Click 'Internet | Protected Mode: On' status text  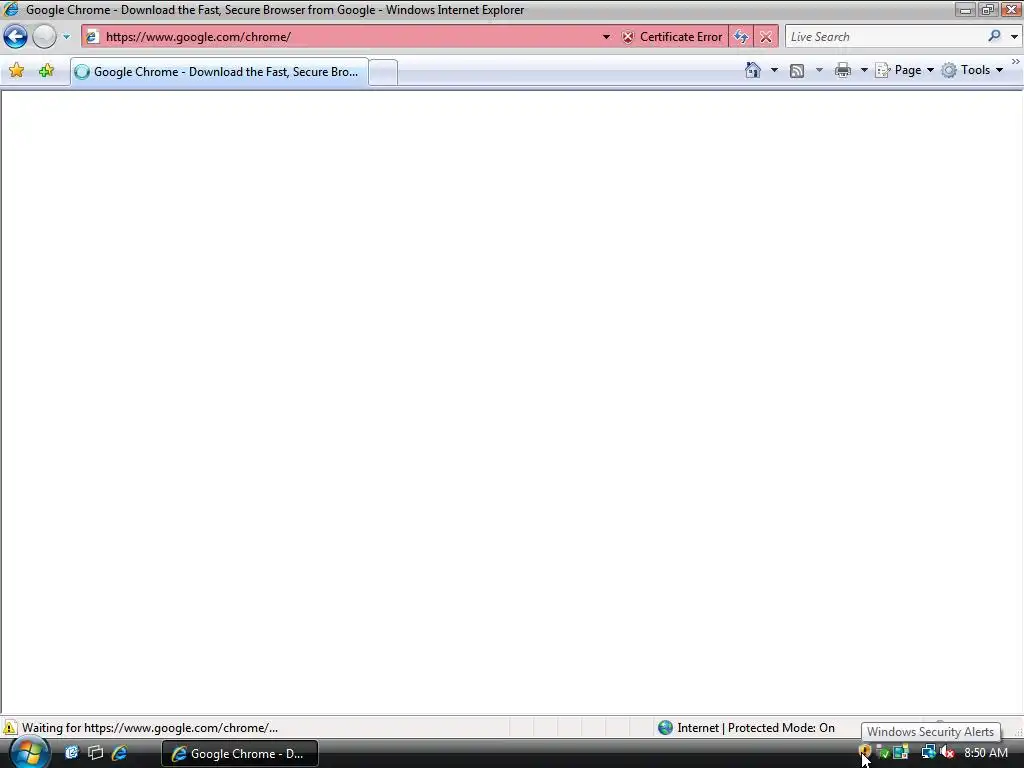[756, 728]
